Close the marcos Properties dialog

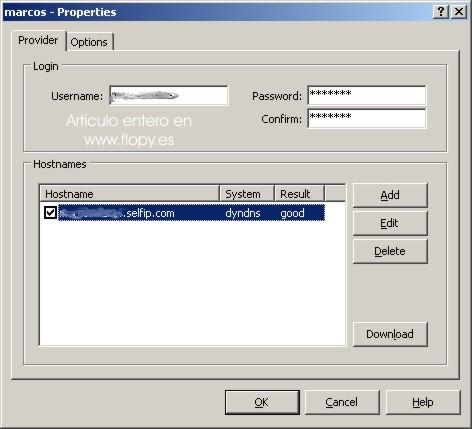[459, 12]
